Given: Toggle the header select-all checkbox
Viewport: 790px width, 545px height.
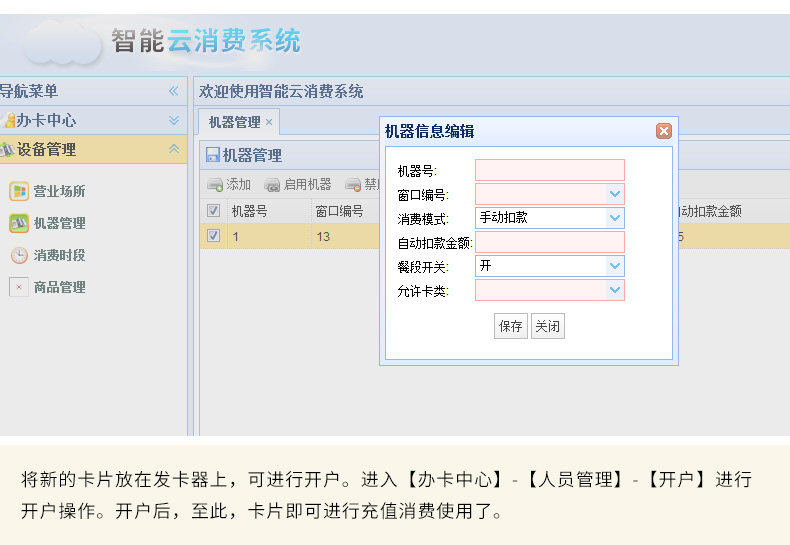Looking at the screenshot, I should (214, 211).
